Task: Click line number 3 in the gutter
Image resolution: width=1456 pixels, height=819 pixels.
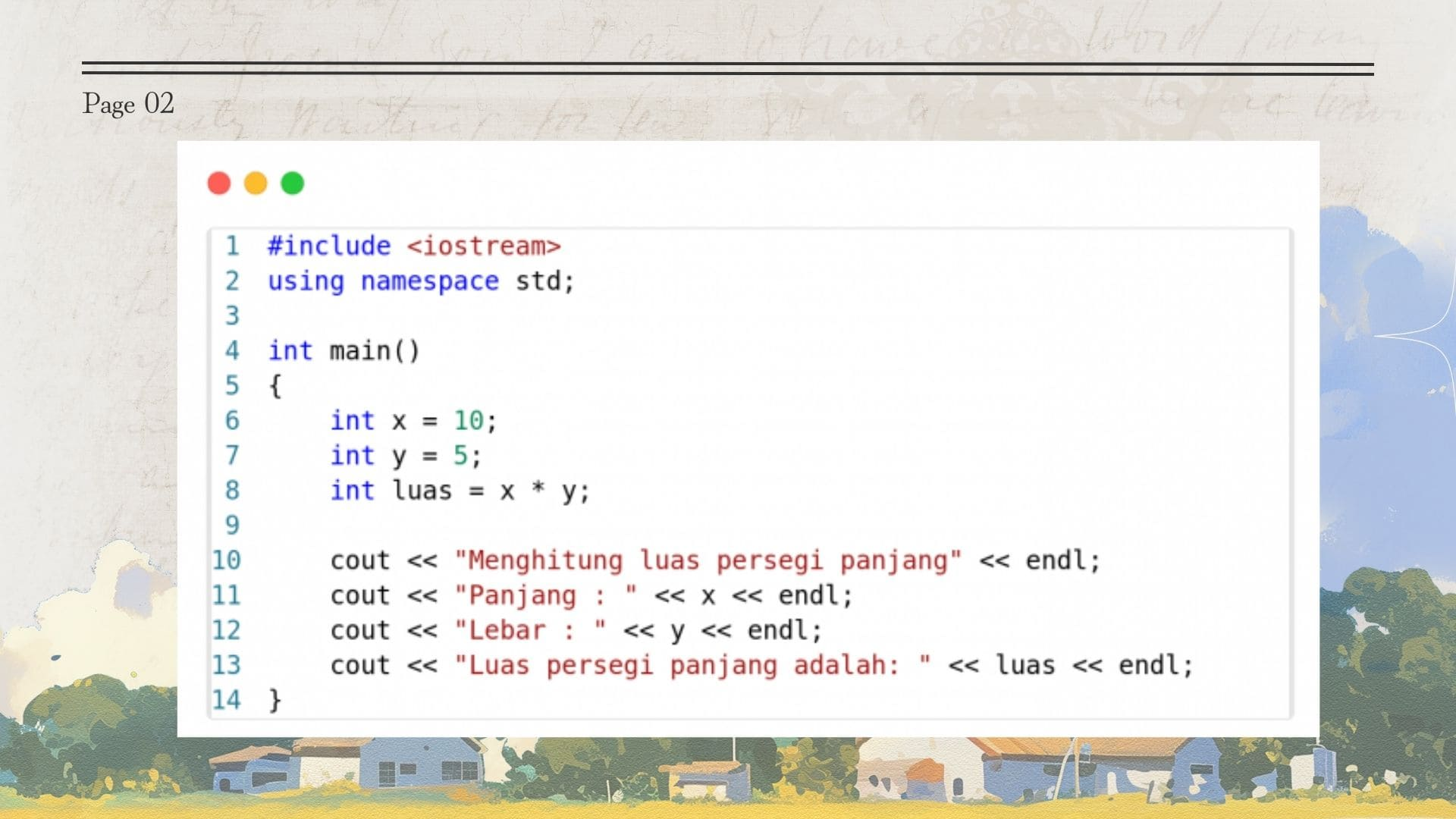Action: (231, 315)
